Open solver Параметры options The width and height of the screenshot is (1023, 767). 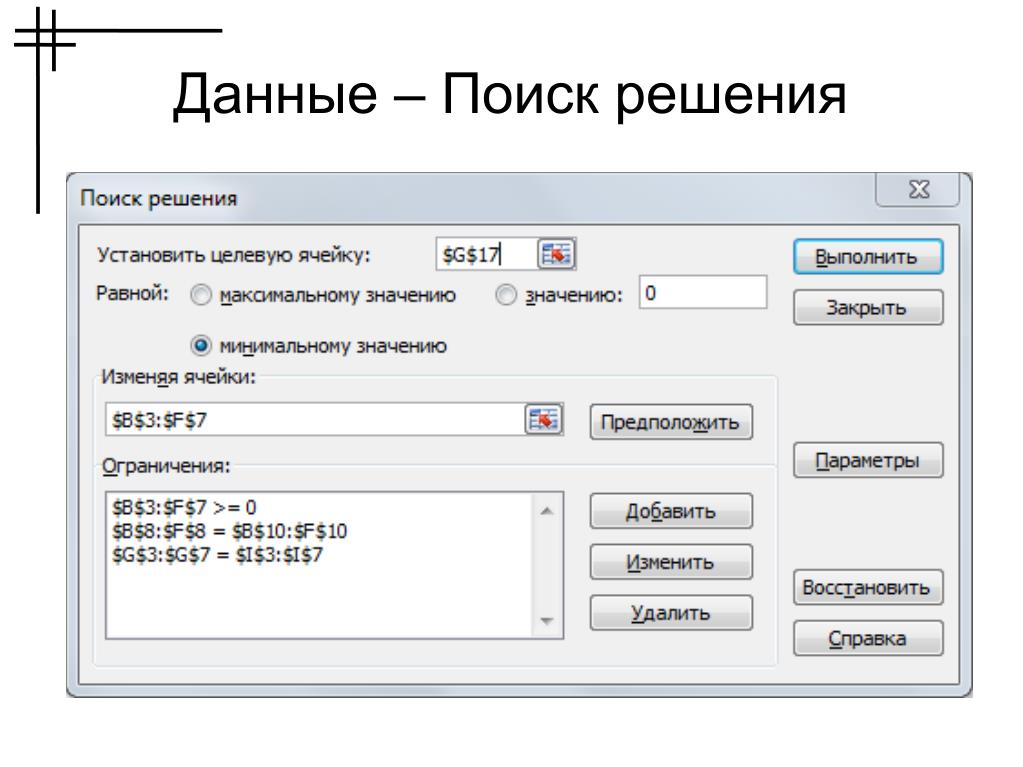pos(867,462)
